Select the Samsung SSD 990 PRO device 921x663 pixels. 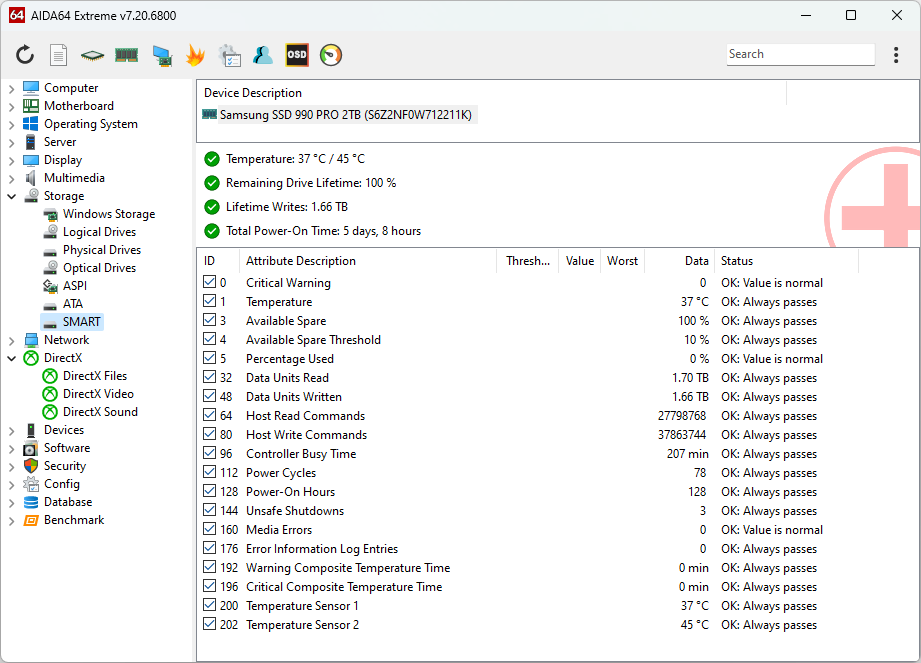click(x=340, y=114)
